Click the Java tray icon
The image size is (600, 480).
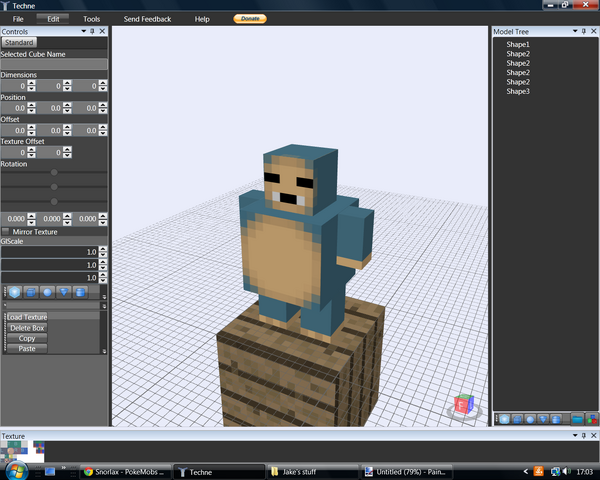coord(538,472)
